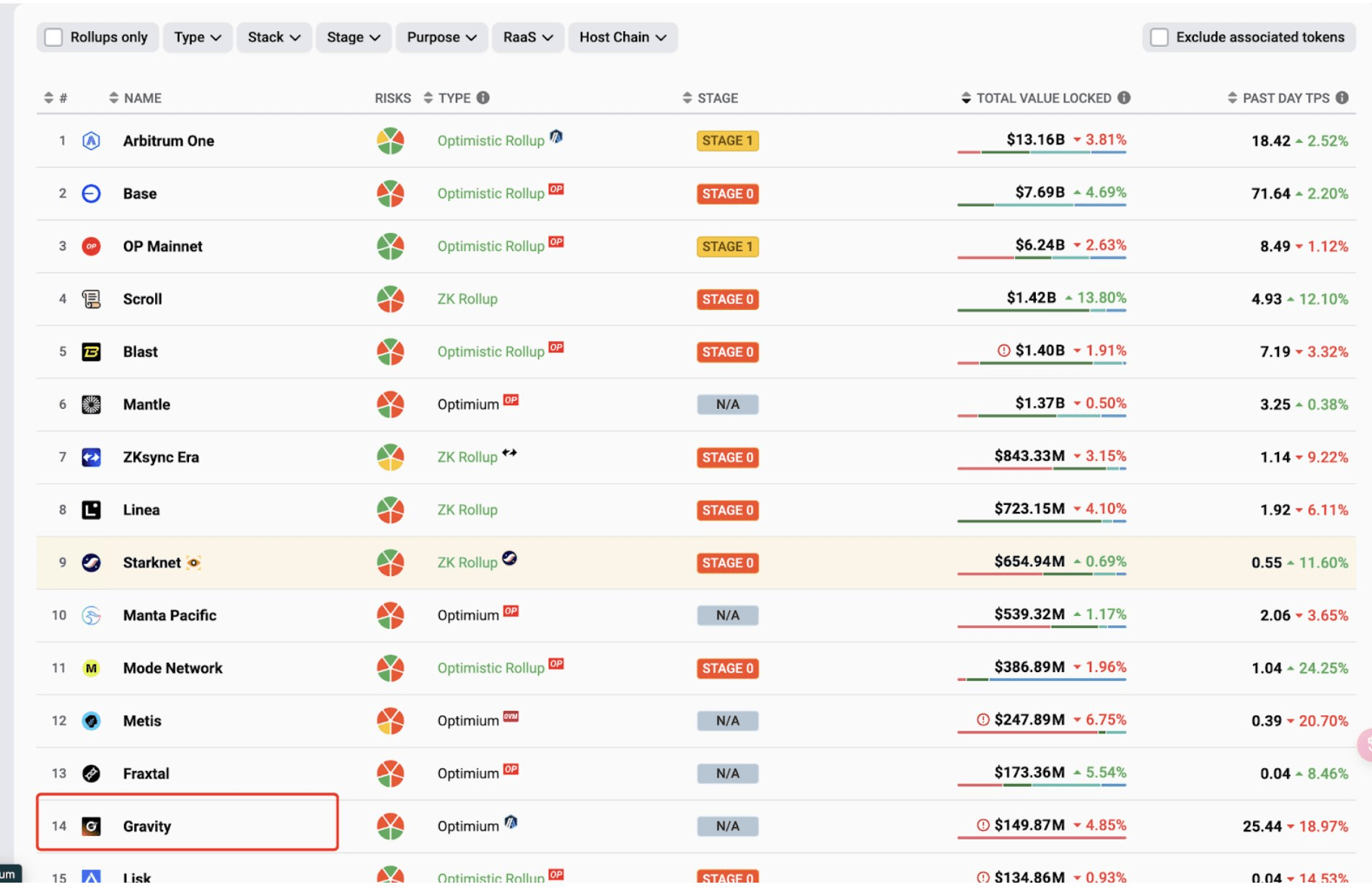
Task: Open the RaaS filter
Action: 527,37
